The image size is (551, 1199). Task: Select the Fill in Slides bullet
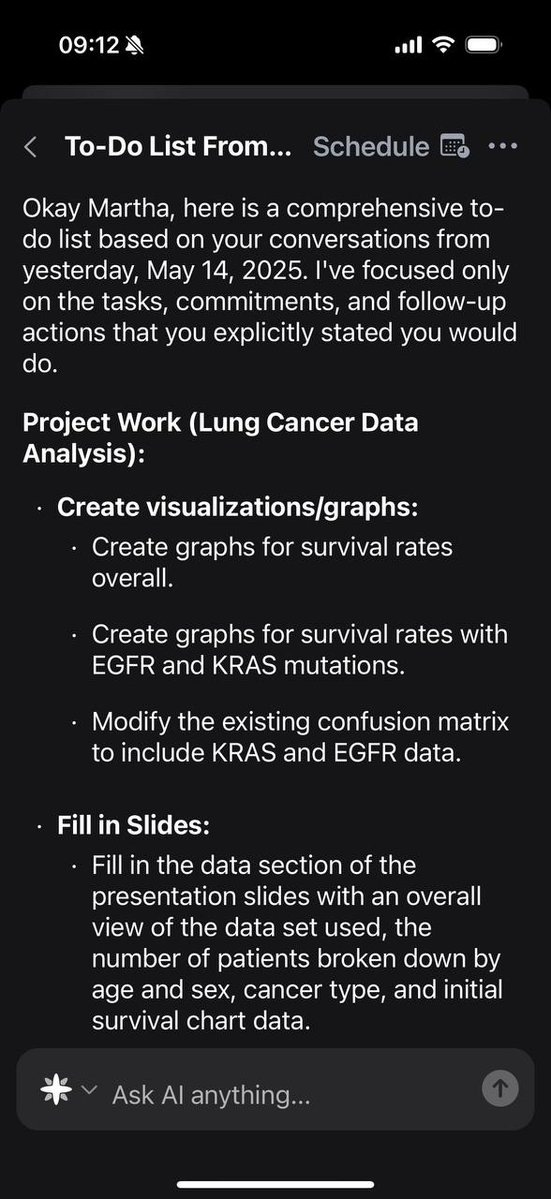tap(133, 826)
